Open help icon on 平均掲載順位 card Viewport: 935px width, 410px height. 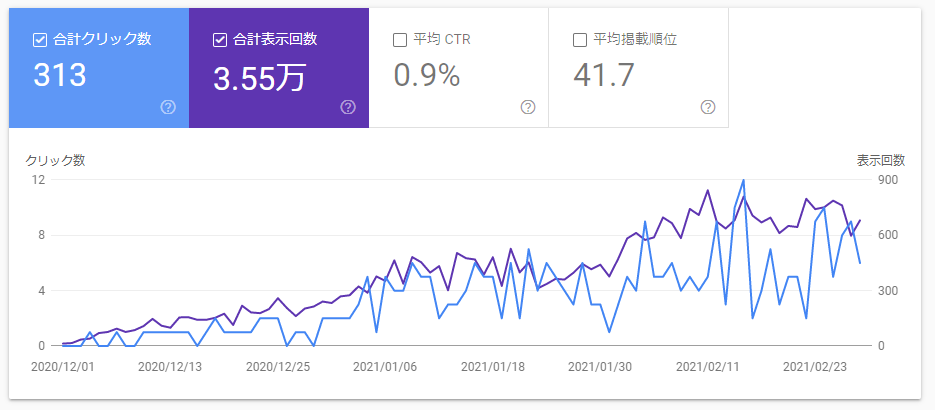708,107
